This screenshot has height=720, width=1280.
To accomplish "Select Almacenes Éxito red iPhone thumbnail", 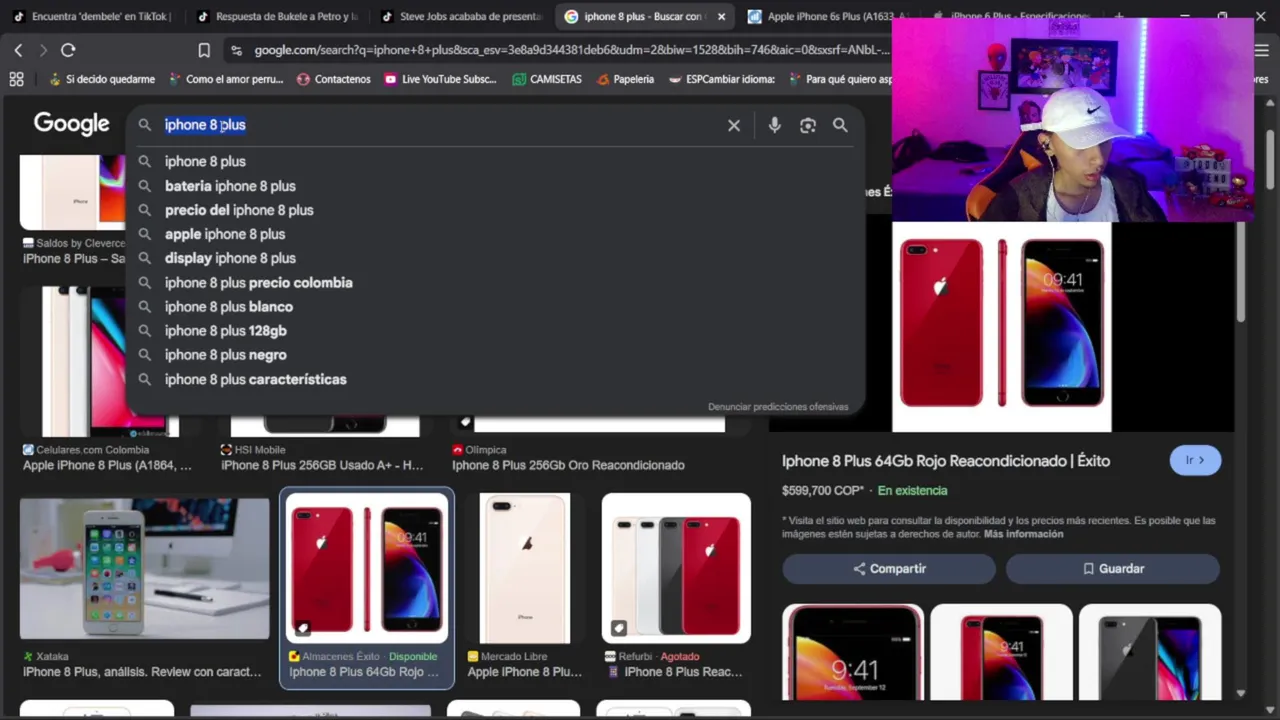I will coord(367,568).
